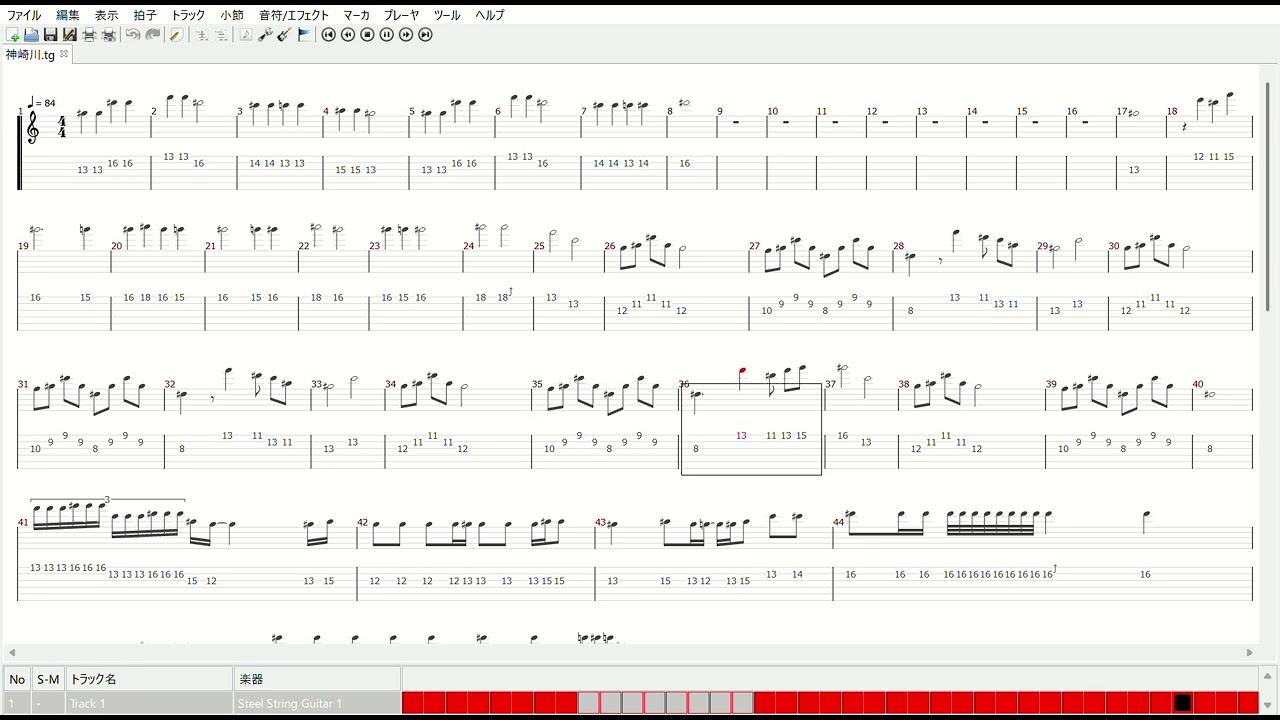The width and height of the screenshot is (1280, 720).
Task: Jump to last measure with playback control
Action: click(425, 35)
